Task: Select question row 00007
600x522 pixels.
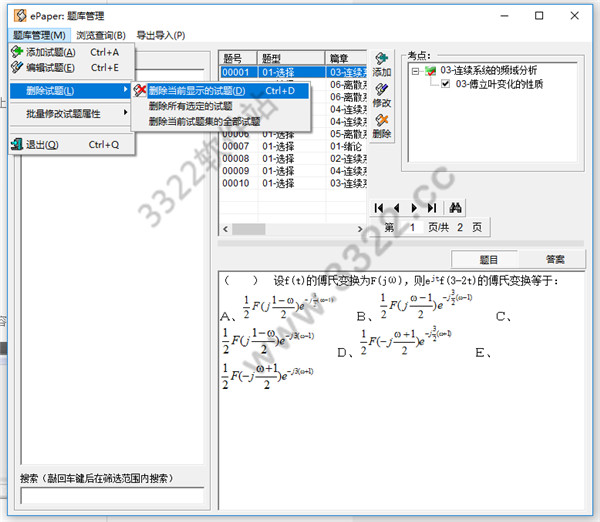Action: pyautogui.click(x=293, y=146)
